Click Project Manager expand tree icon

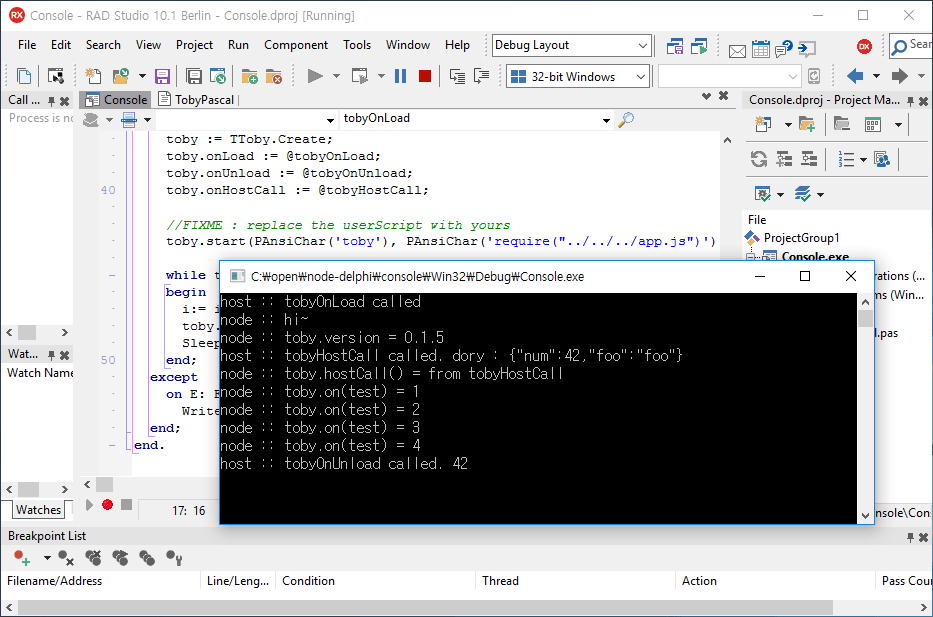point(784,159)
